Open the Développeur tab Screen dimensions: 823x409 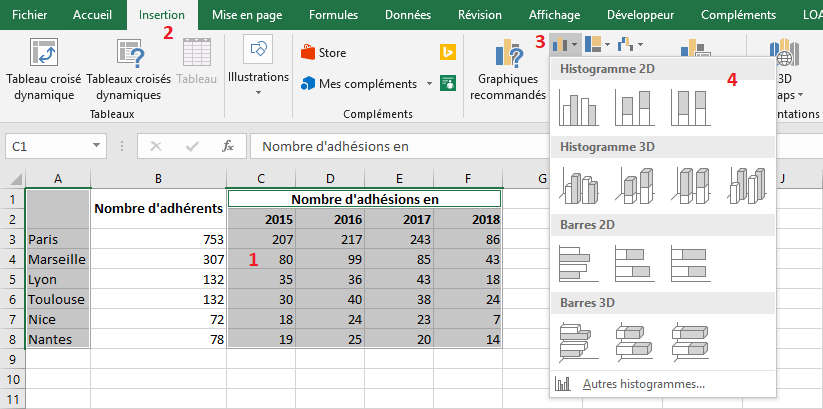click(x=640, y=15)
